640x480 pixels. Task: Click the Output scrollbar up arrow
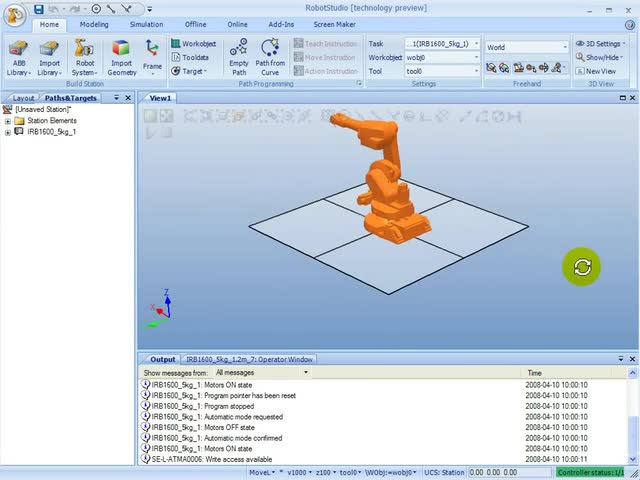click(x=633, y=373)
